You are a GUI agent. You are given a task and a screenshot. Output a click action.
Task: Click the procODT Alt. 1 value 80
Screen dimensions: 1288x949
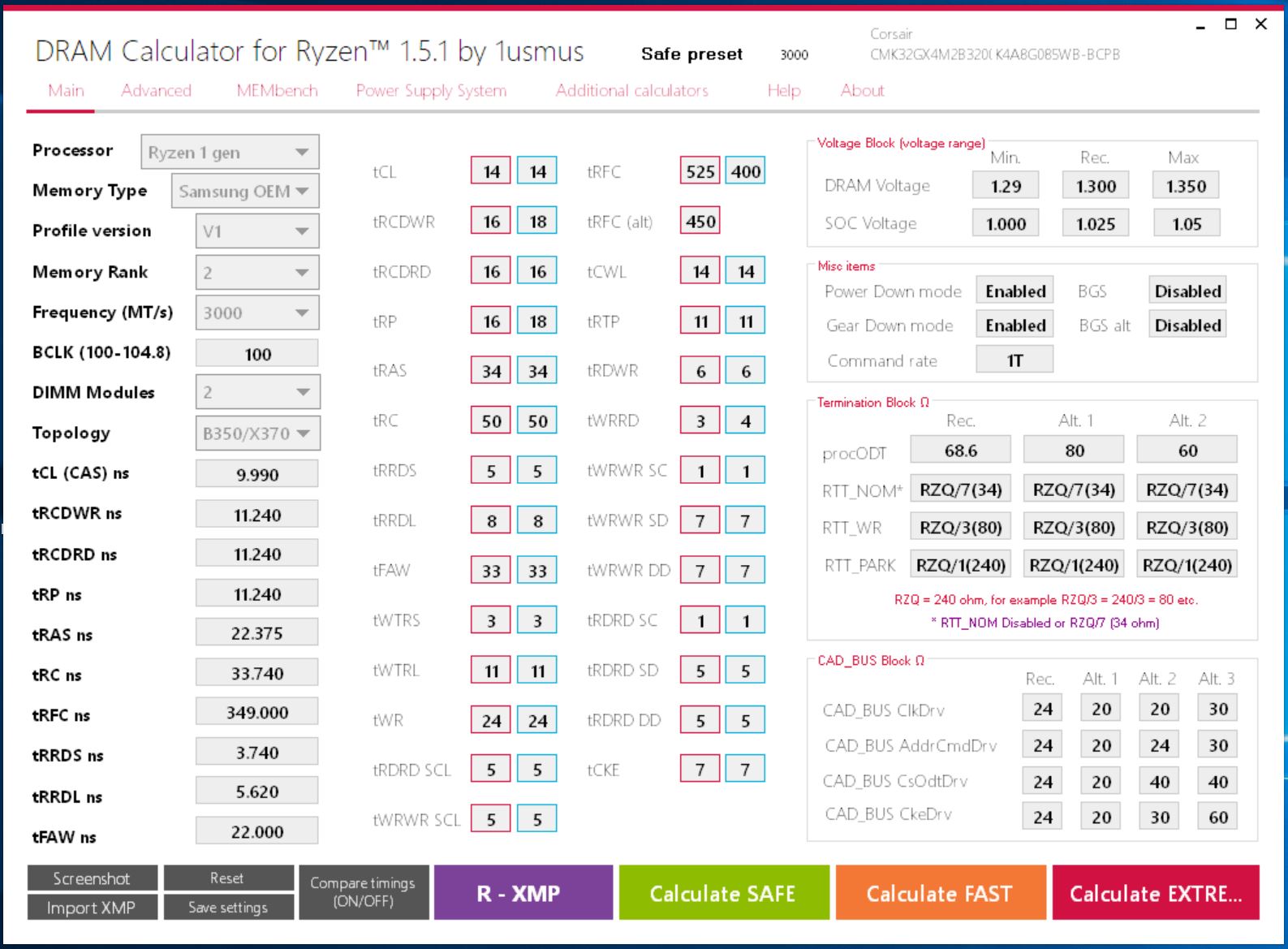pos(1074,450)
